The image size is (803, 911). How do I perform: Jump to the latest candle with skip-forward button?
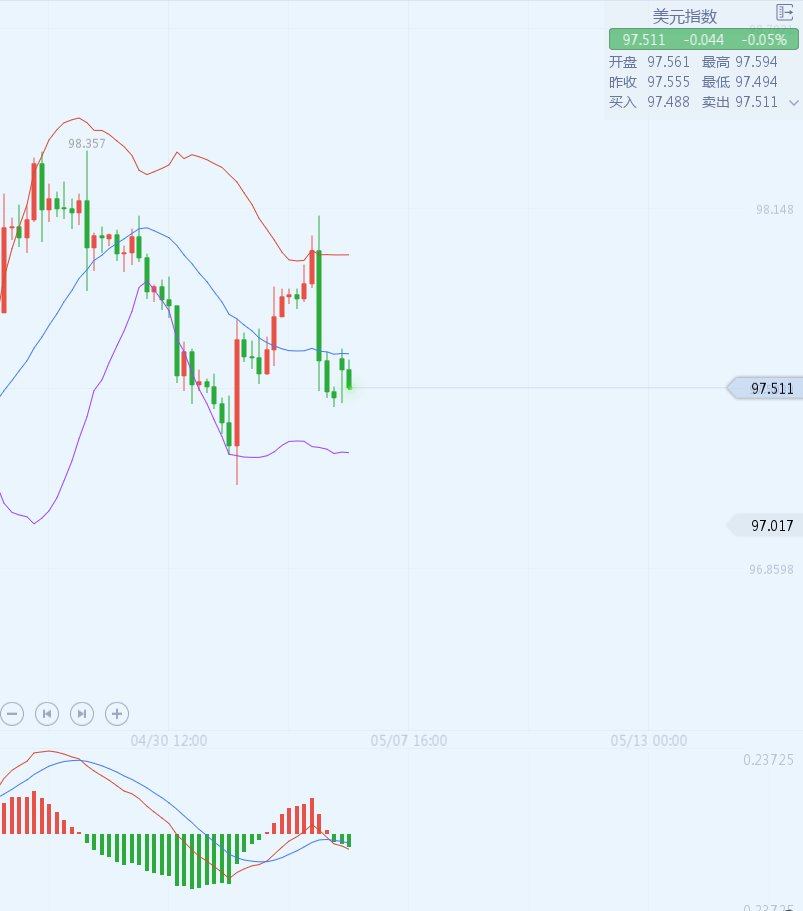pyautogui.click(x=82, y=713)
